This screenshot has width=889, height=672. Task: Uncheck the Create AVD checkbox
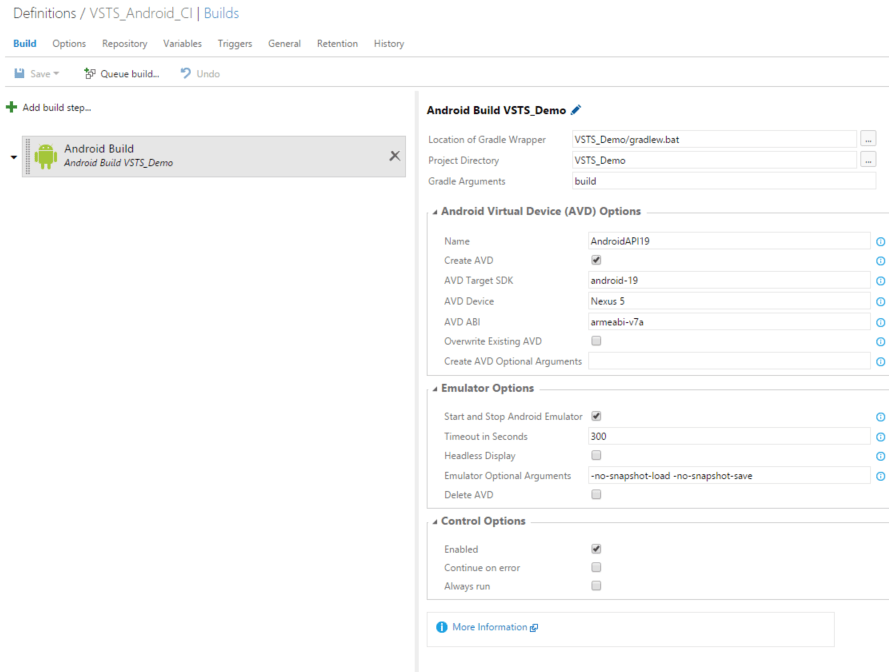point(597,260)
